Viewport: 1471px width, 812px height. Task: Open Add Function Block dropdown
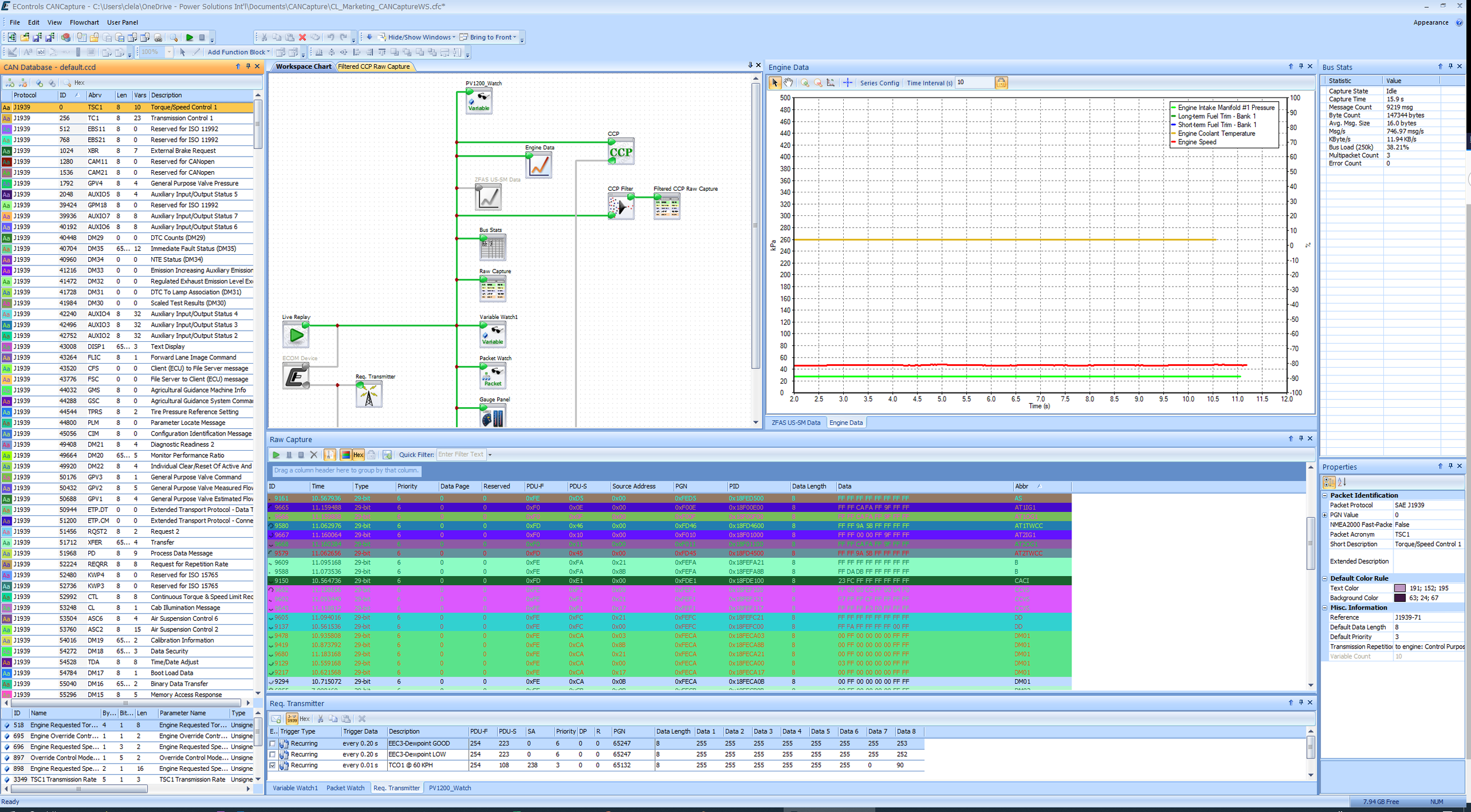238,52
